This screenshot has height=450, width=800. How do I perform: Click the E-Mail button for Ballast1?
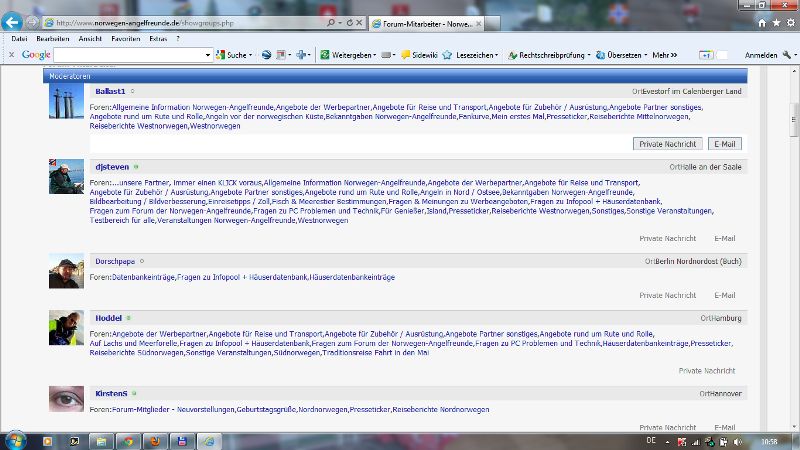tap(724, 144)
